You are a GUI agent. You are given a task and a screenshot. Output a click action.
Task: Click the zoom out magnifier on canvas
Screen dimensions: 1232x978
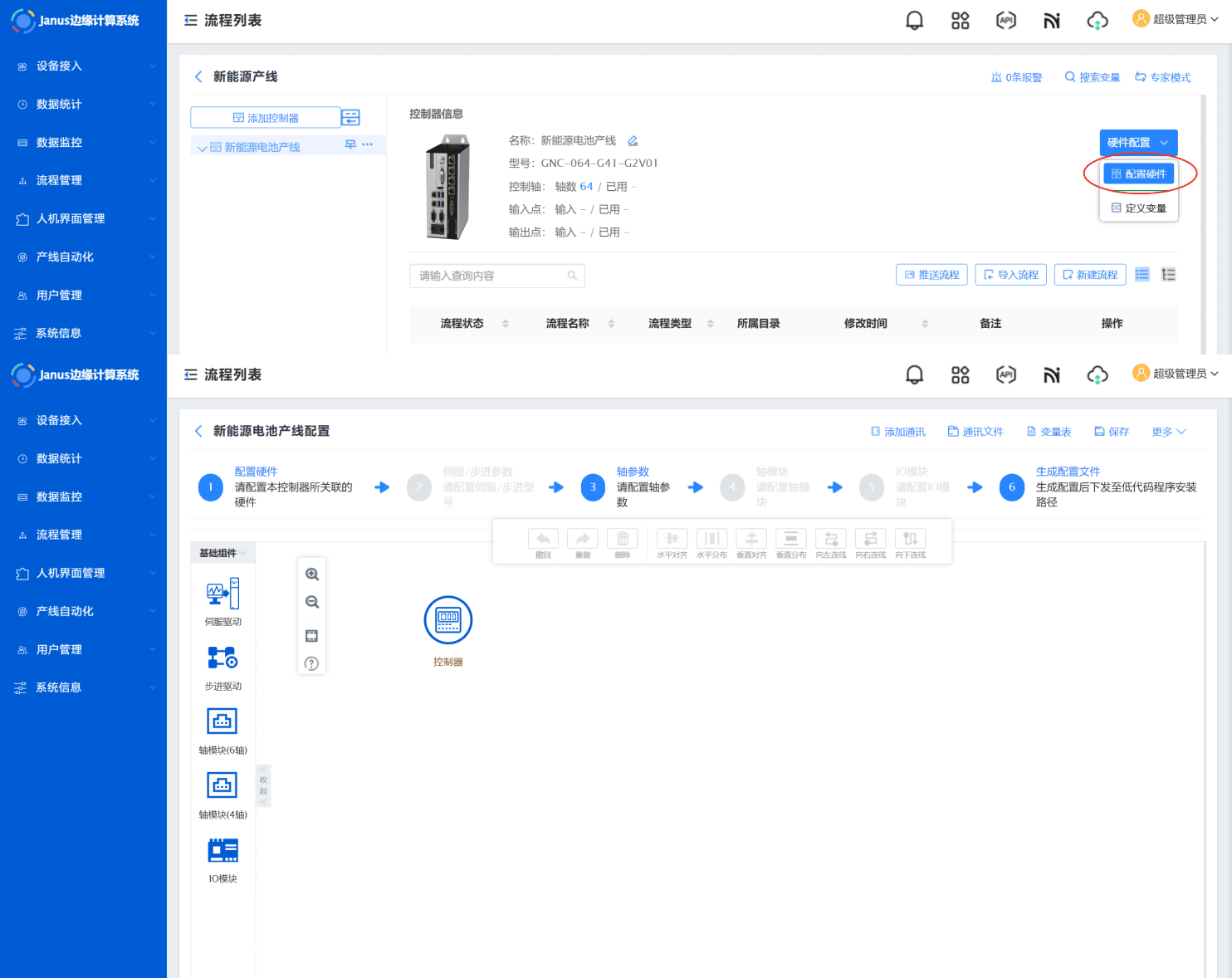click(312, 603)
